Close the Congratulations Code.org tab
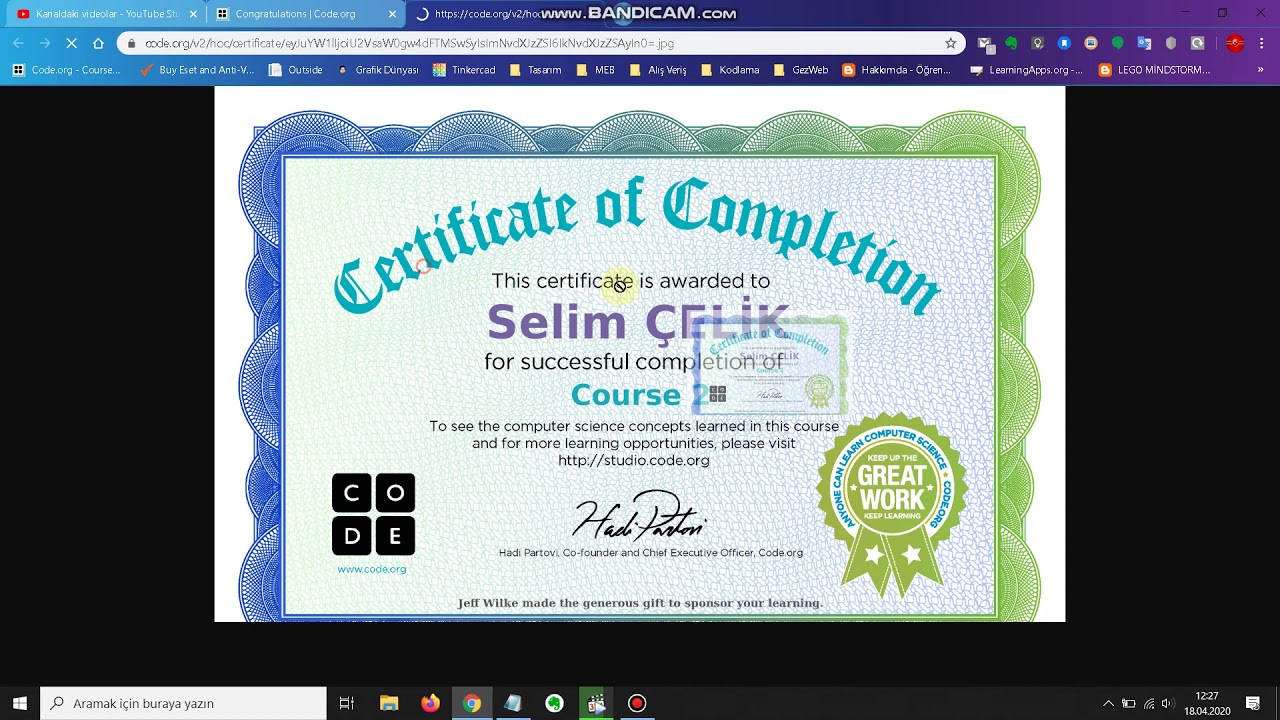Viewport: 1280px width, 720px height. tap(392, 14)
